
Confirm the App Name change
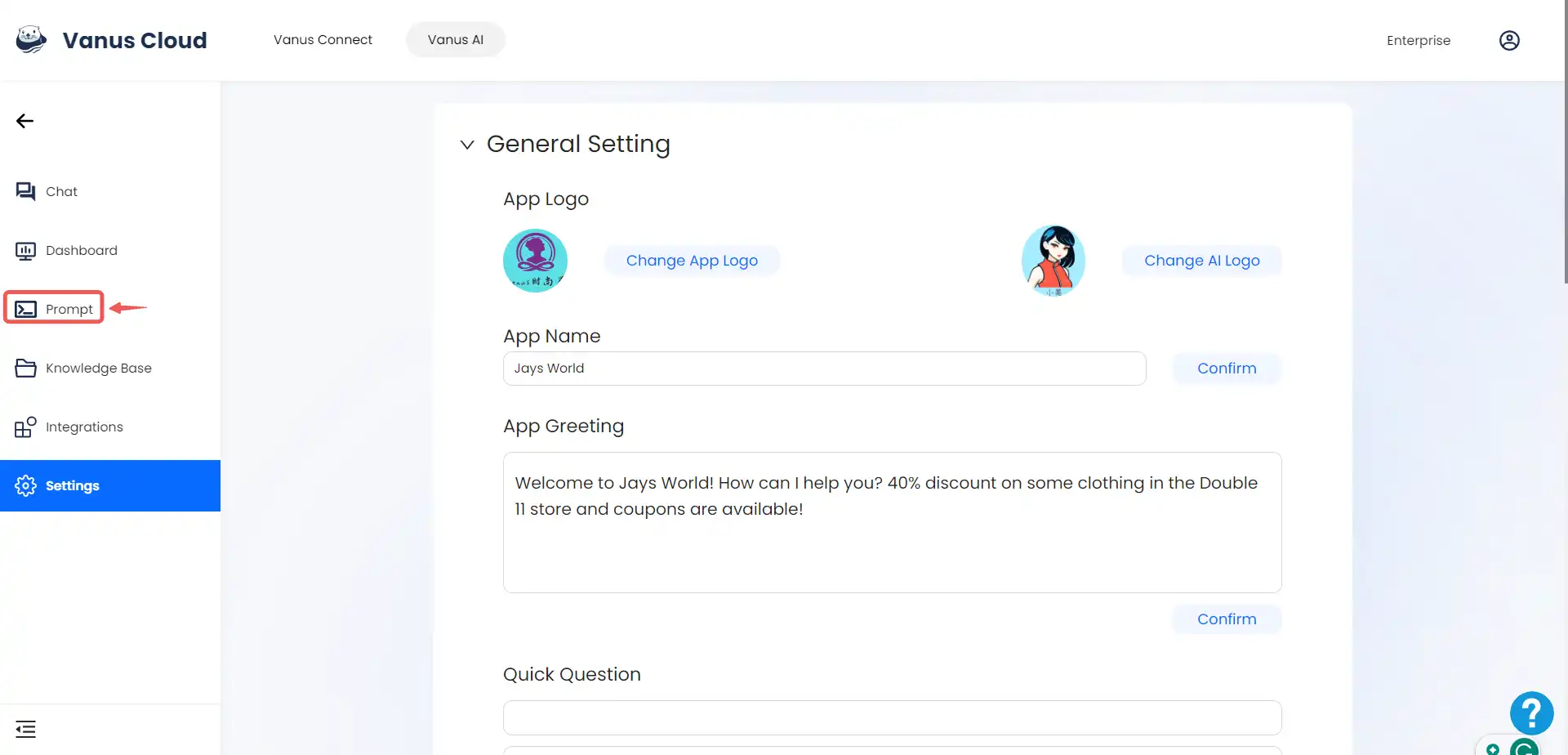click(1227, 369)
